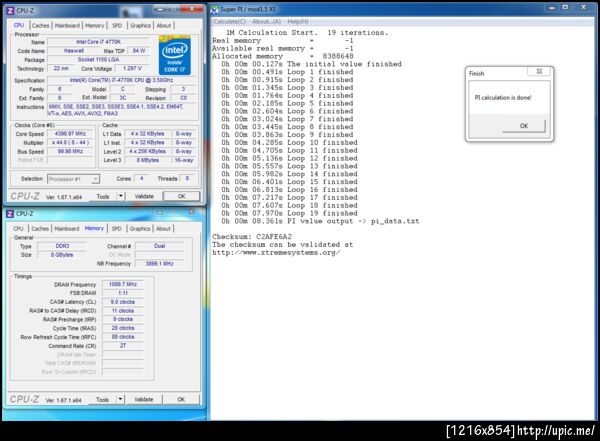This screenshot has width=600, height=441.
Task: Click the DRAM Frequency 1099.7 MHz value
Action: 123,284
